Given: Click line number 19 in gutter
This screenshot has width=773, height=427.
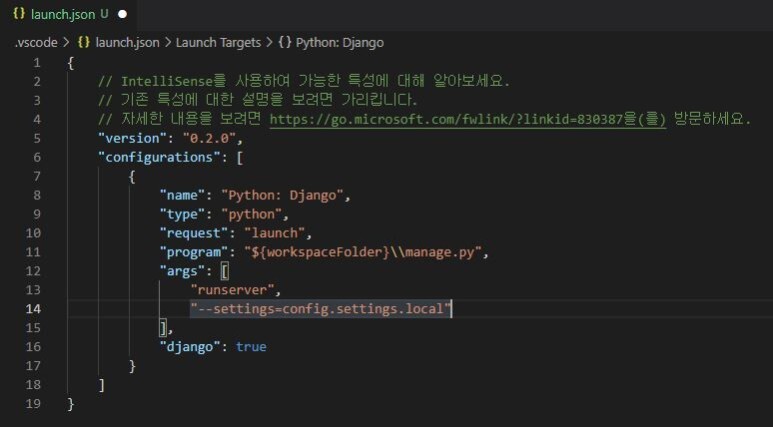Looking at the screenshot, I should pos(33,403).
